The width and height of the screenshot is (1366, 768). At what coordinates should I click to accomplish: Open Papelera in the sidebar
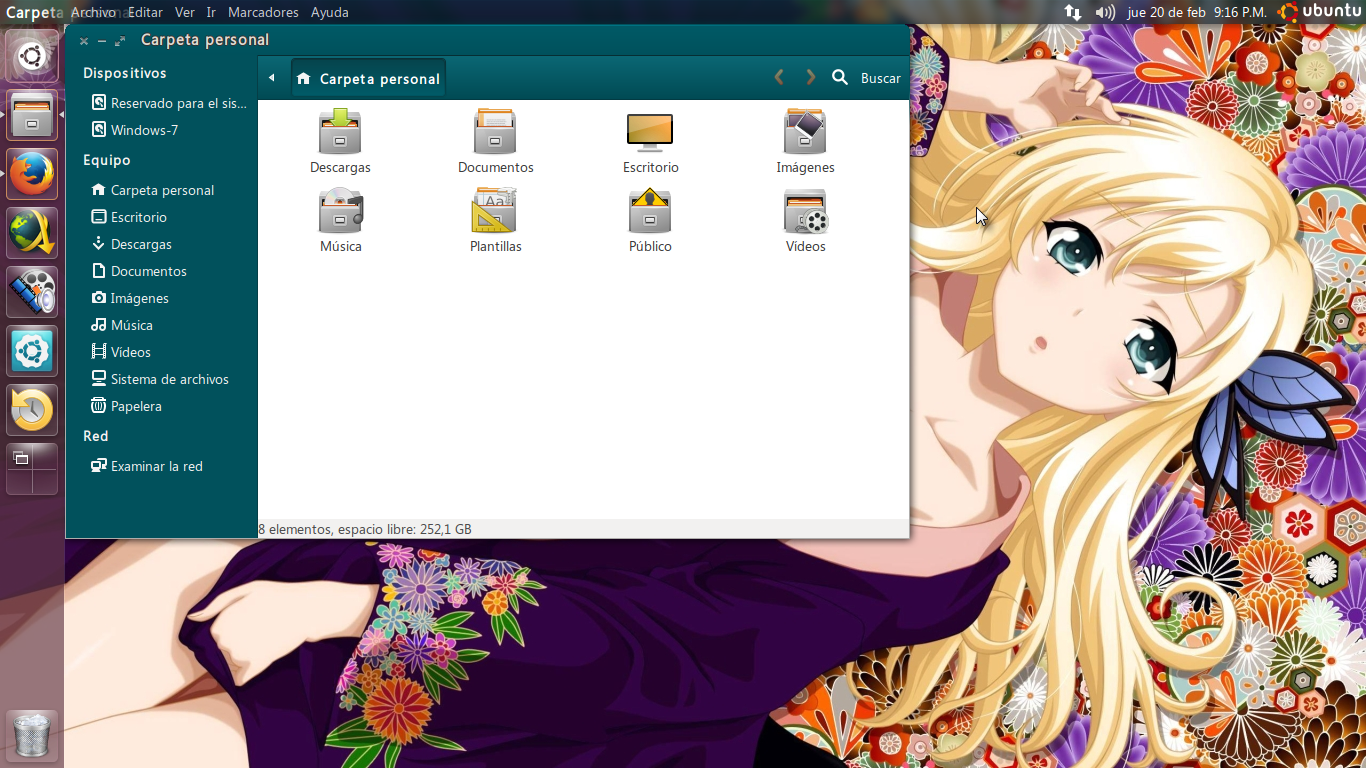coord(126,406)
